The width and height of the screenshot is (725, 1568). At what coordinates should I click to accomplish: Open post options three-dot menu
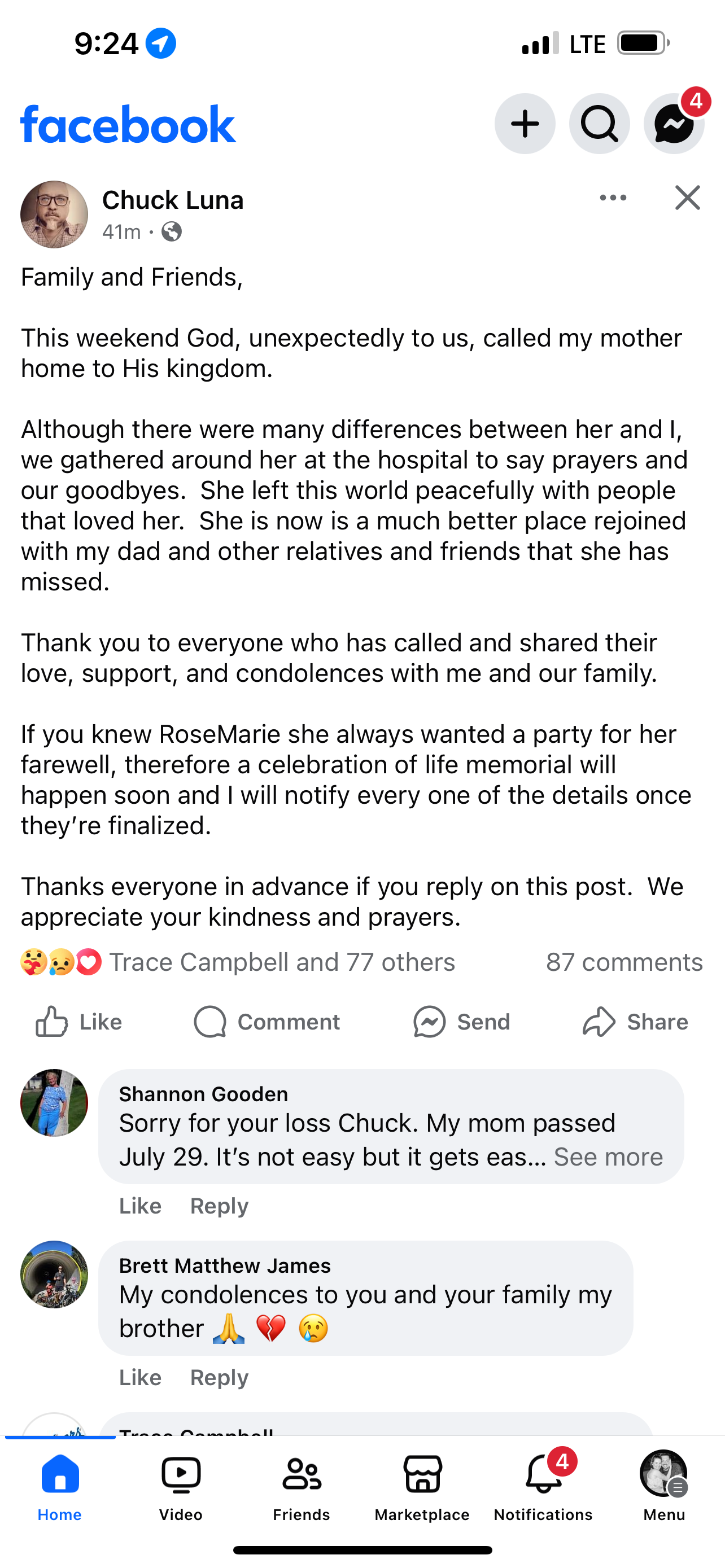point(613,198)
